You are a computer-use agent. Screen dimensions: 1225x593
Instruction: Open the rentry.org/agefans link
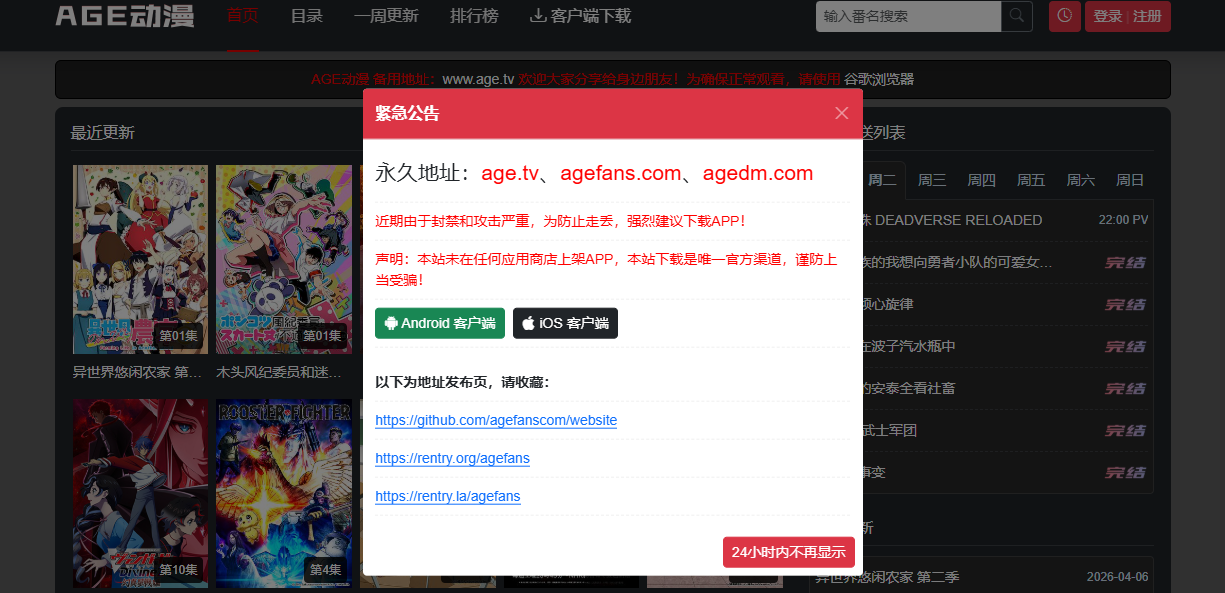(x=452, y=458)
